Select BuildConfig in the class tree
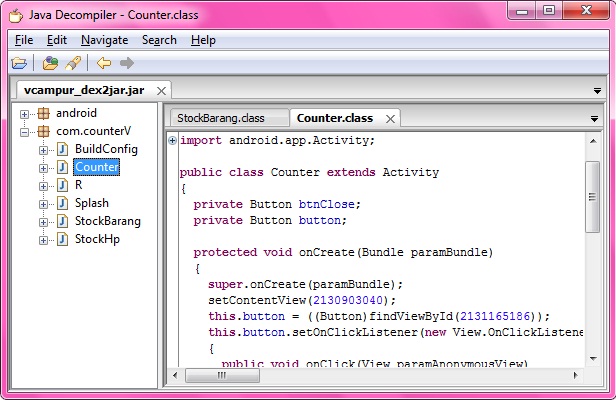 [106, 149]
